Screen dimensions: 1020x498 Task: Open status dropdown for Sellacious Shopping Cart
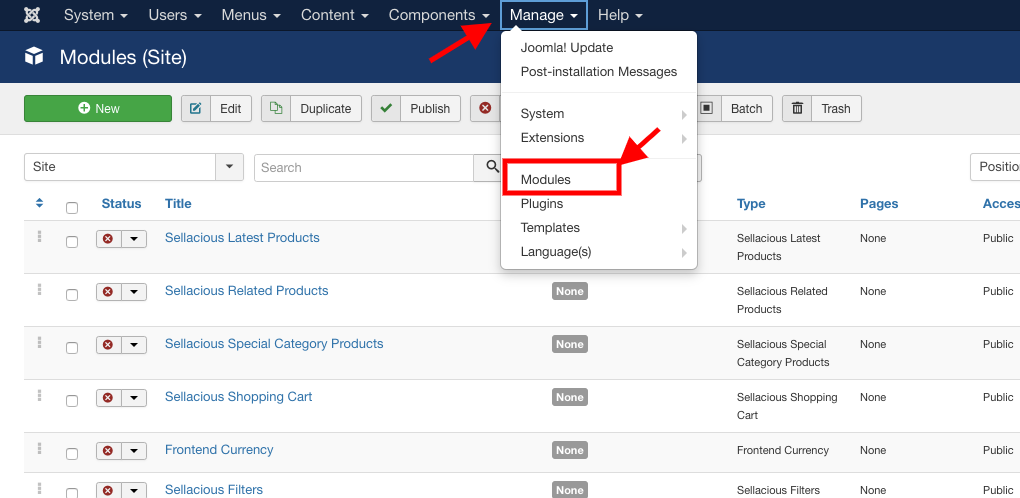click(134, 398)
